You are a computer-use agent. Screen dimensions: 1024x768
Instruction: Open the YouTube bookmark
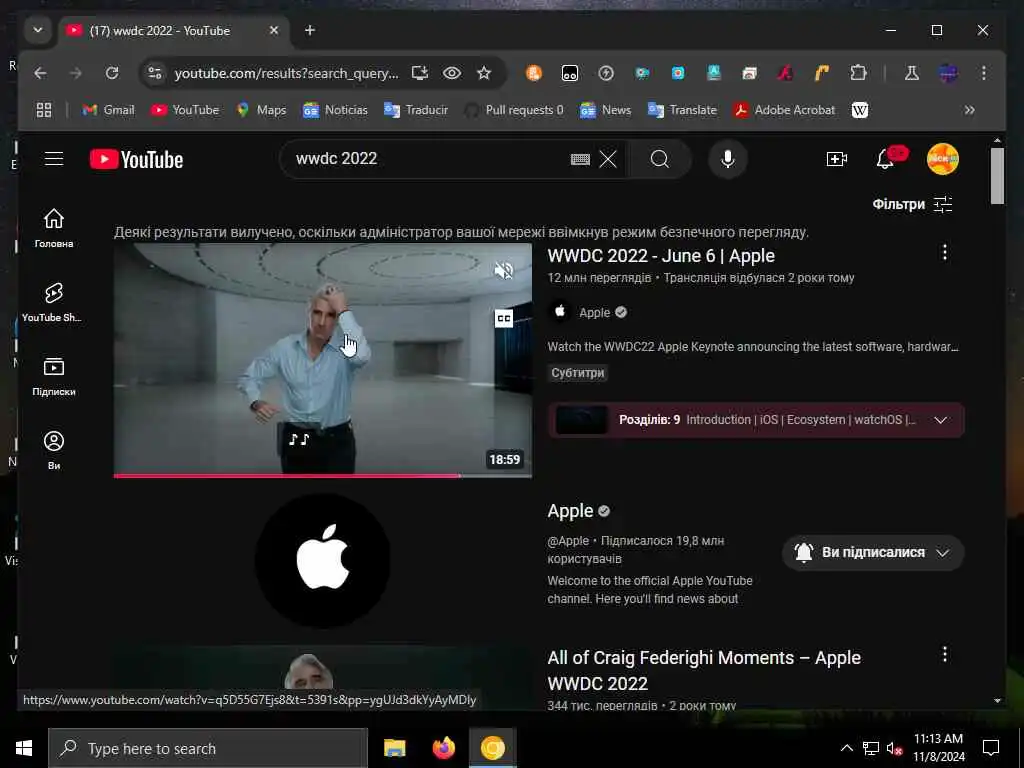[185, 110]
